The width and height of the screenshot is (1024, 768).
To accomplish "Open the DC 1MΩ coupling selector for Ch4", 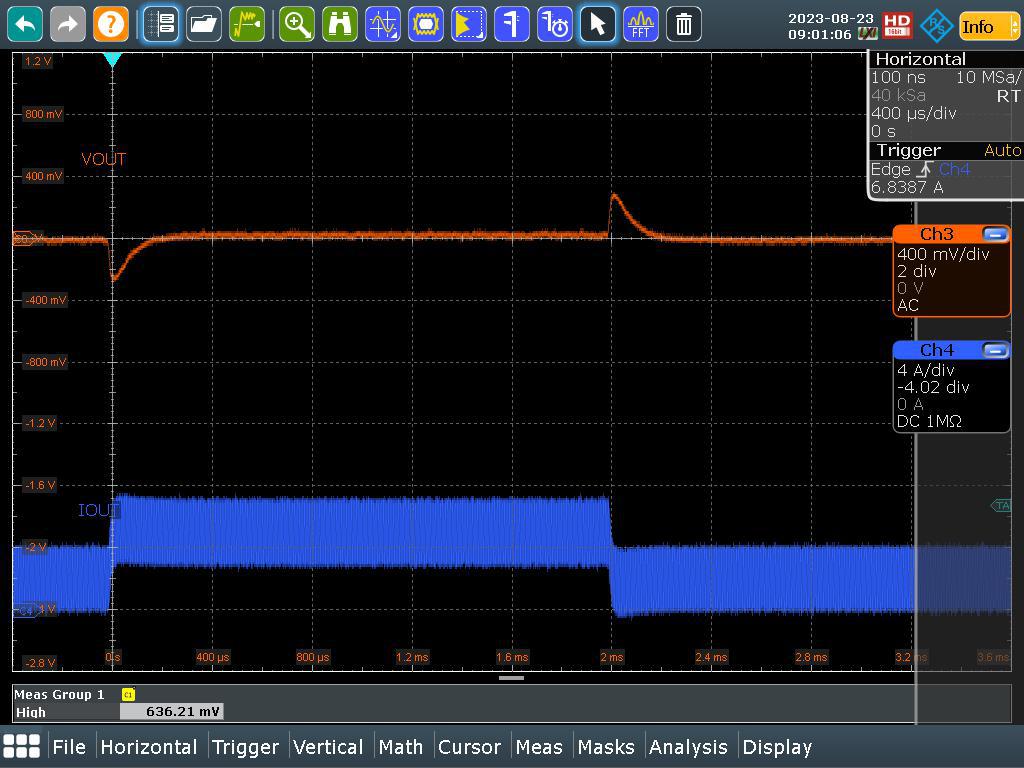I will tap(930, 423).
